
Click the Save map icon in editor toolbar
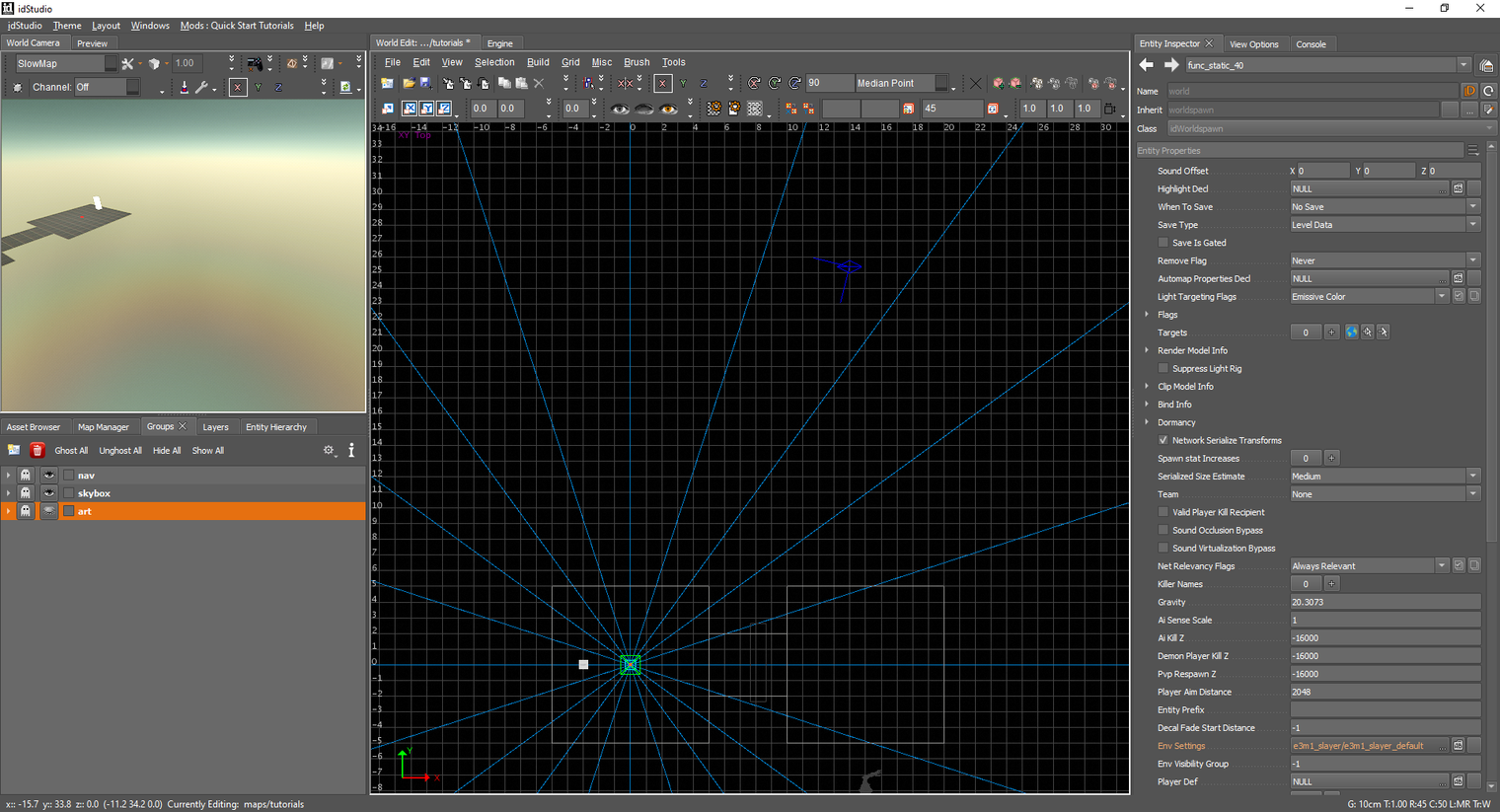tap(425, 83)
